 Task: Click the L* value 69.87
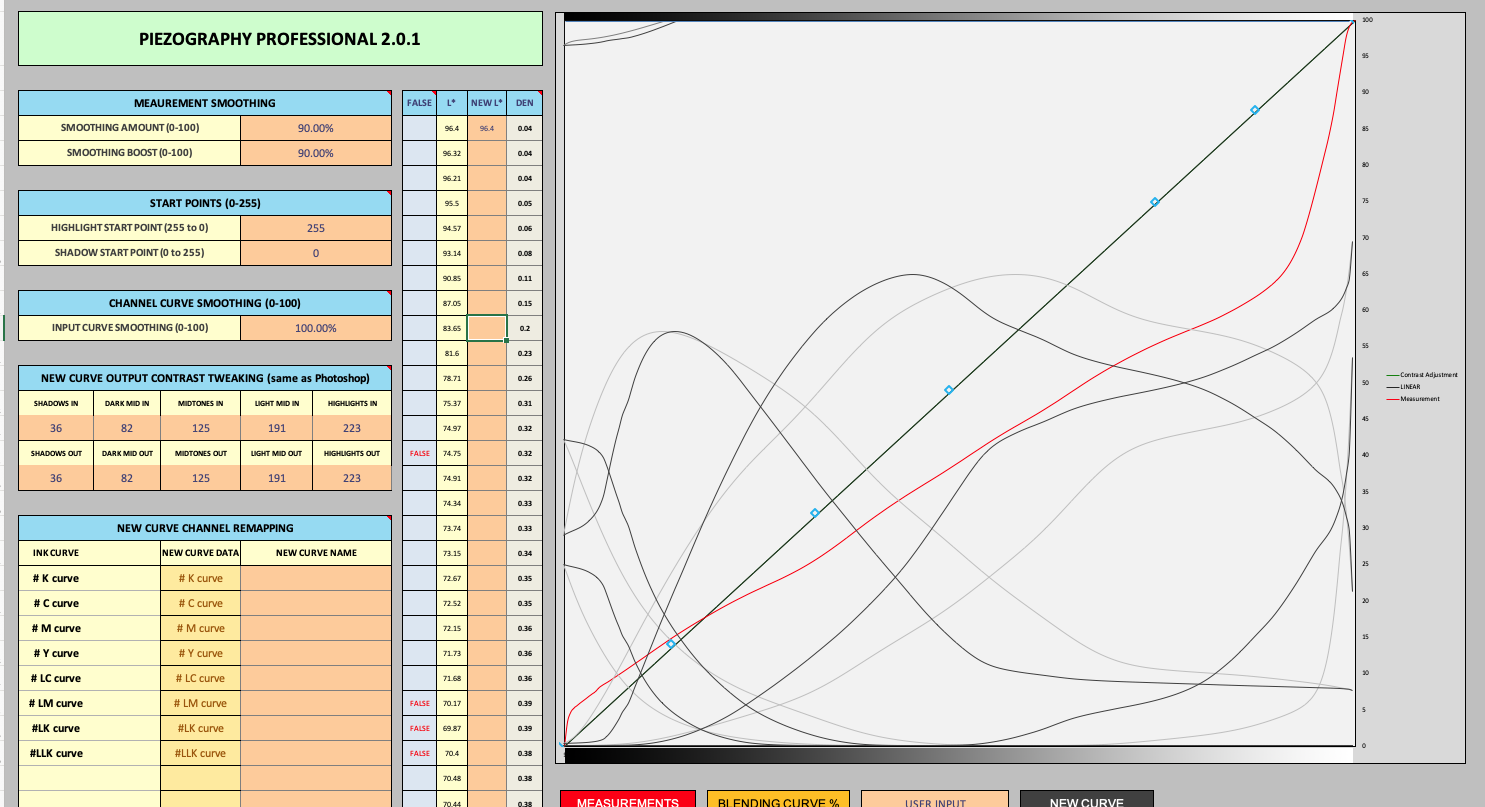pyautogui.click(x=451, y=728)
